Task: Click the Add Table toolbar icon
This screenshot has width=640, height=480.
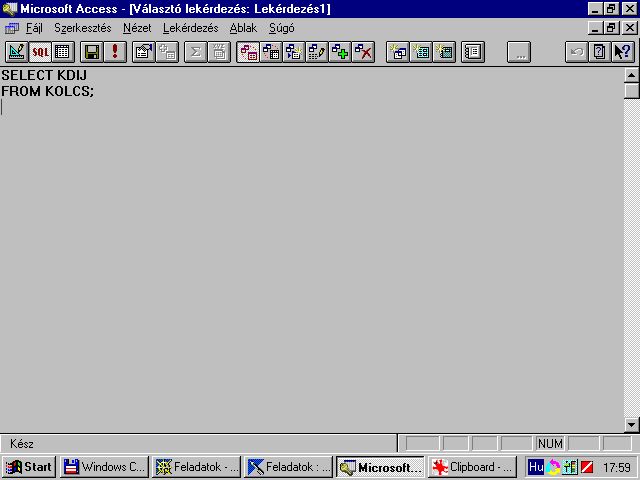Action: pos(167,52)
